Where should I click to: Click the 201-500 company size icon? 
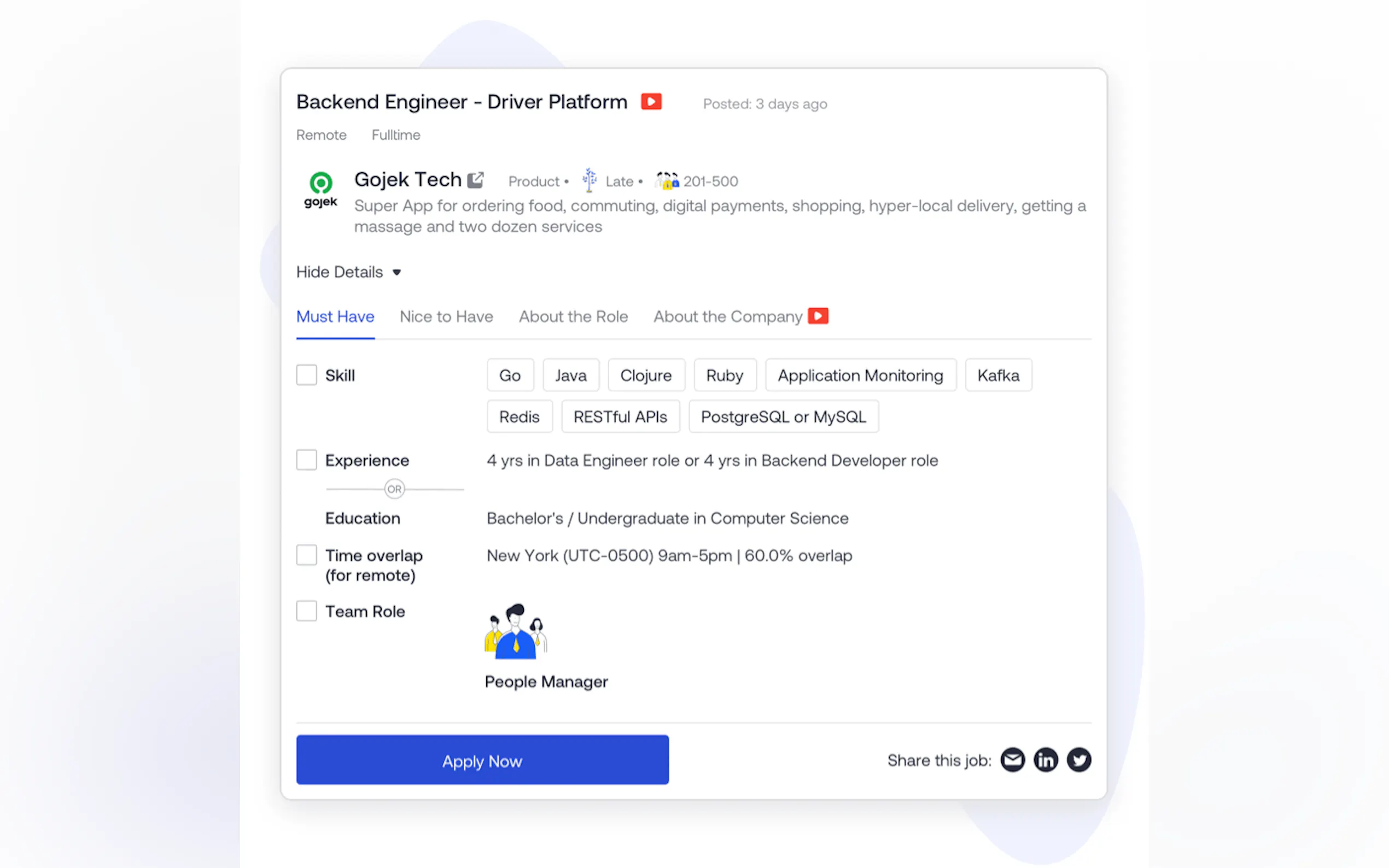click(667, 181)
